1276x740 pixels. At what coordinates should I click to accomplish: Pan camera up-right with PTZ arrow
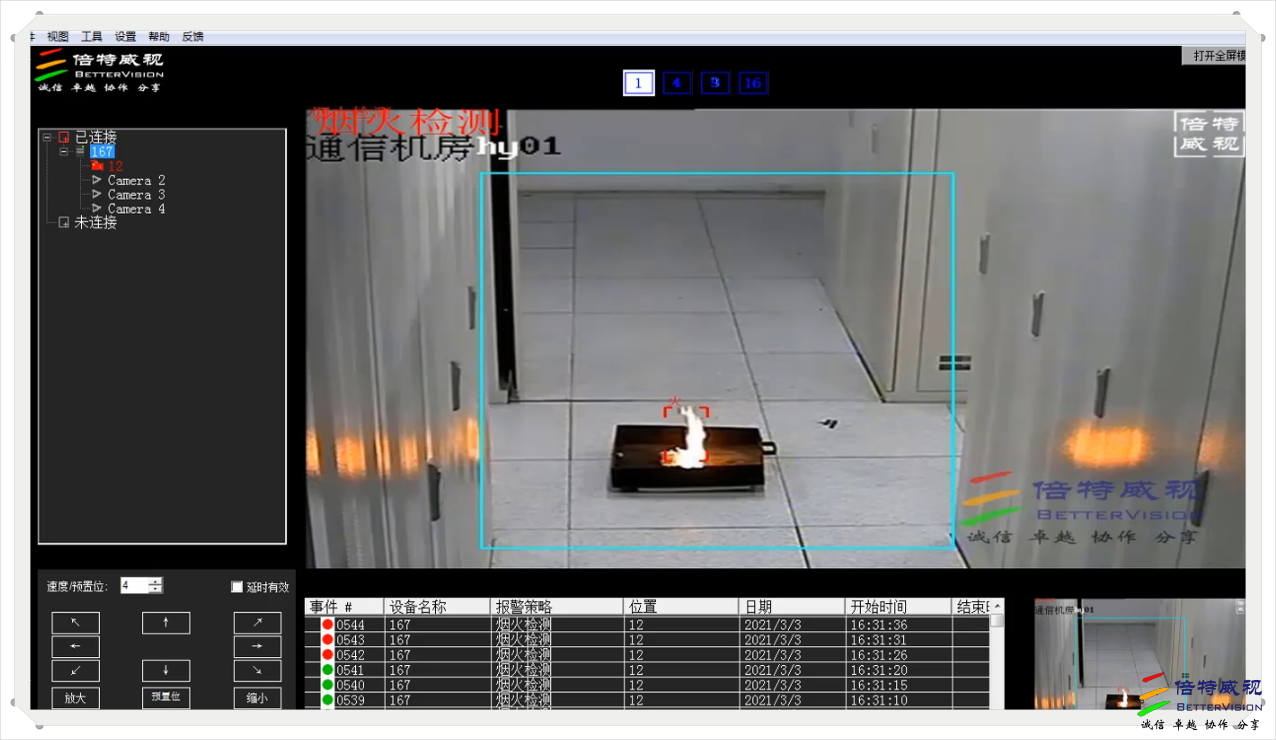tap(258, 623)
